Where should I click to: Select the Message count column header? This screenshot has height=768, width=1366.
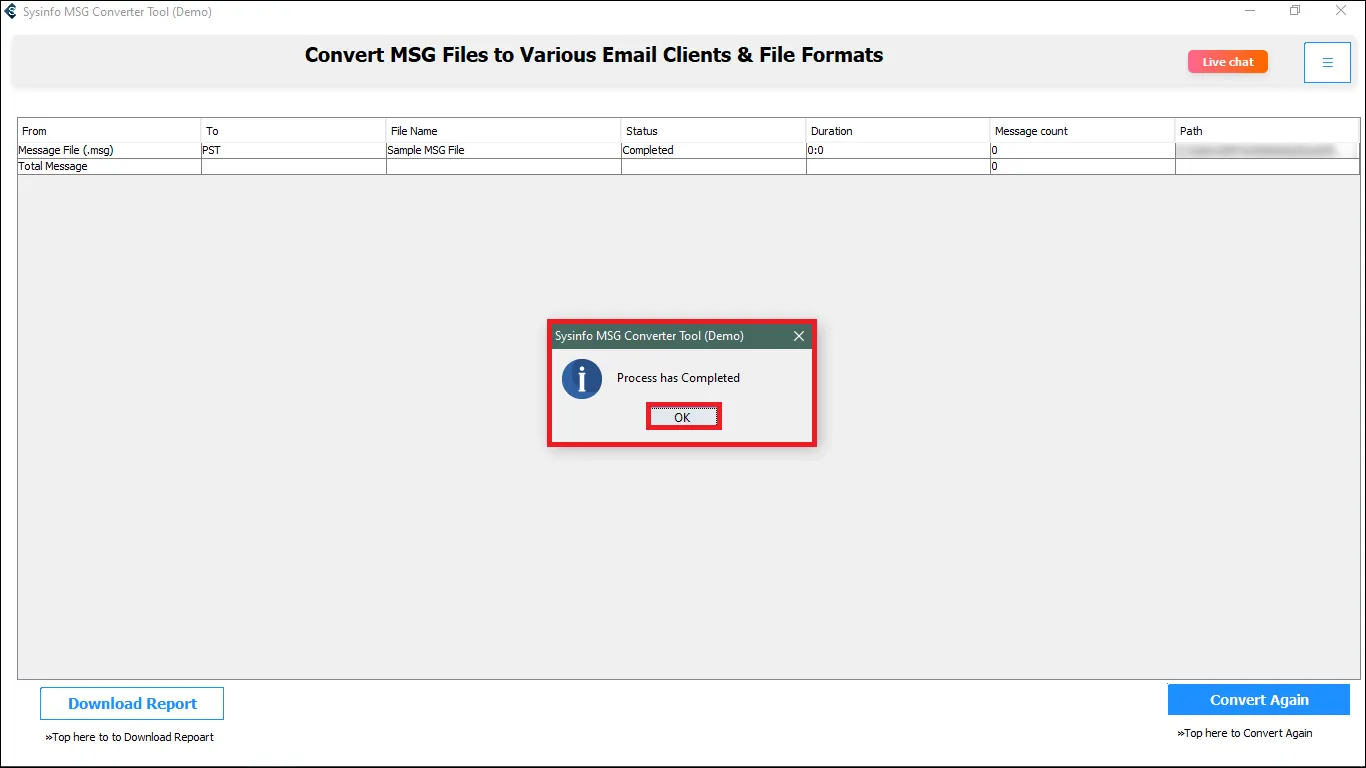(x=1083, y=131)
